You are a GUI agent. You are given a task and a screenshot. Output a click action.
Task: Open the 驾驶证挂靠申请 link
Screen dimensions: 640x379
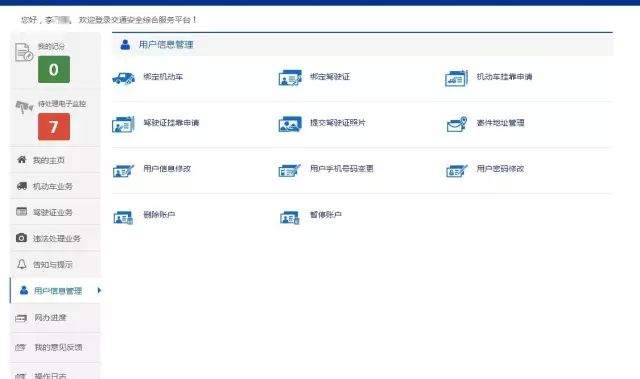[171, 123]
